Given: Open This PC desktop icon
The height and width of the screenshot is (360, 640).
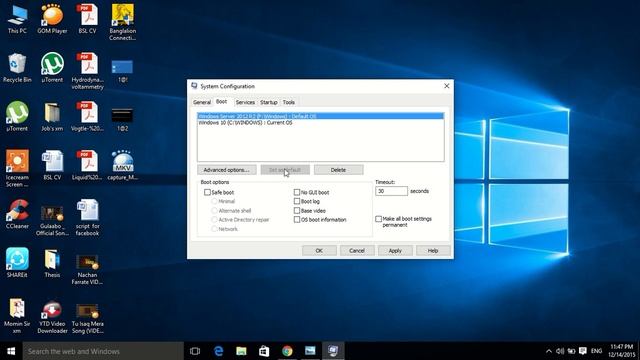Looking at the screenshot, I should [x=17, y=19].
